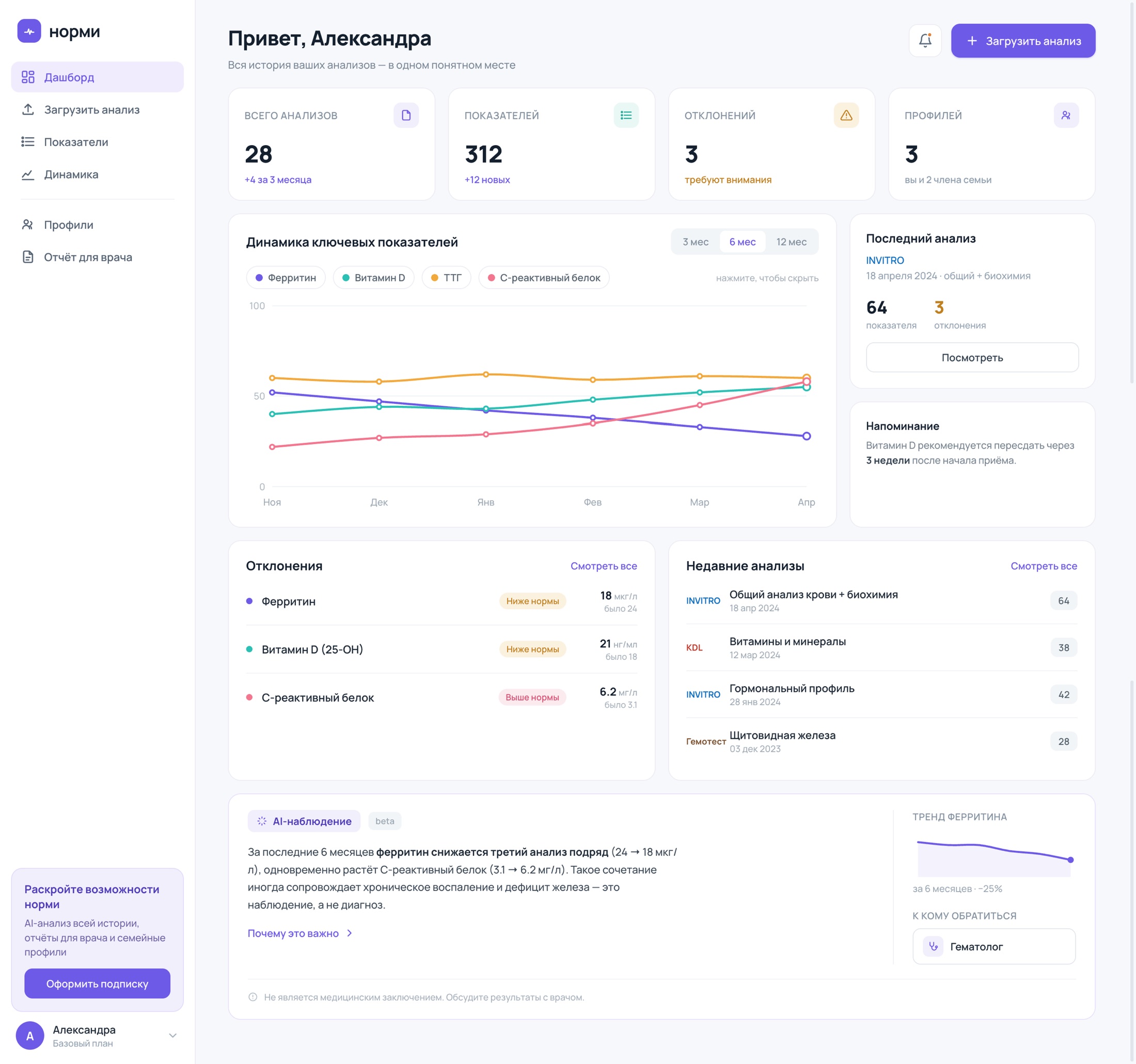Open the INVITRO link in Последний анализ
Viewport: 1136px width, 1064px height.
tap(885, 261)
